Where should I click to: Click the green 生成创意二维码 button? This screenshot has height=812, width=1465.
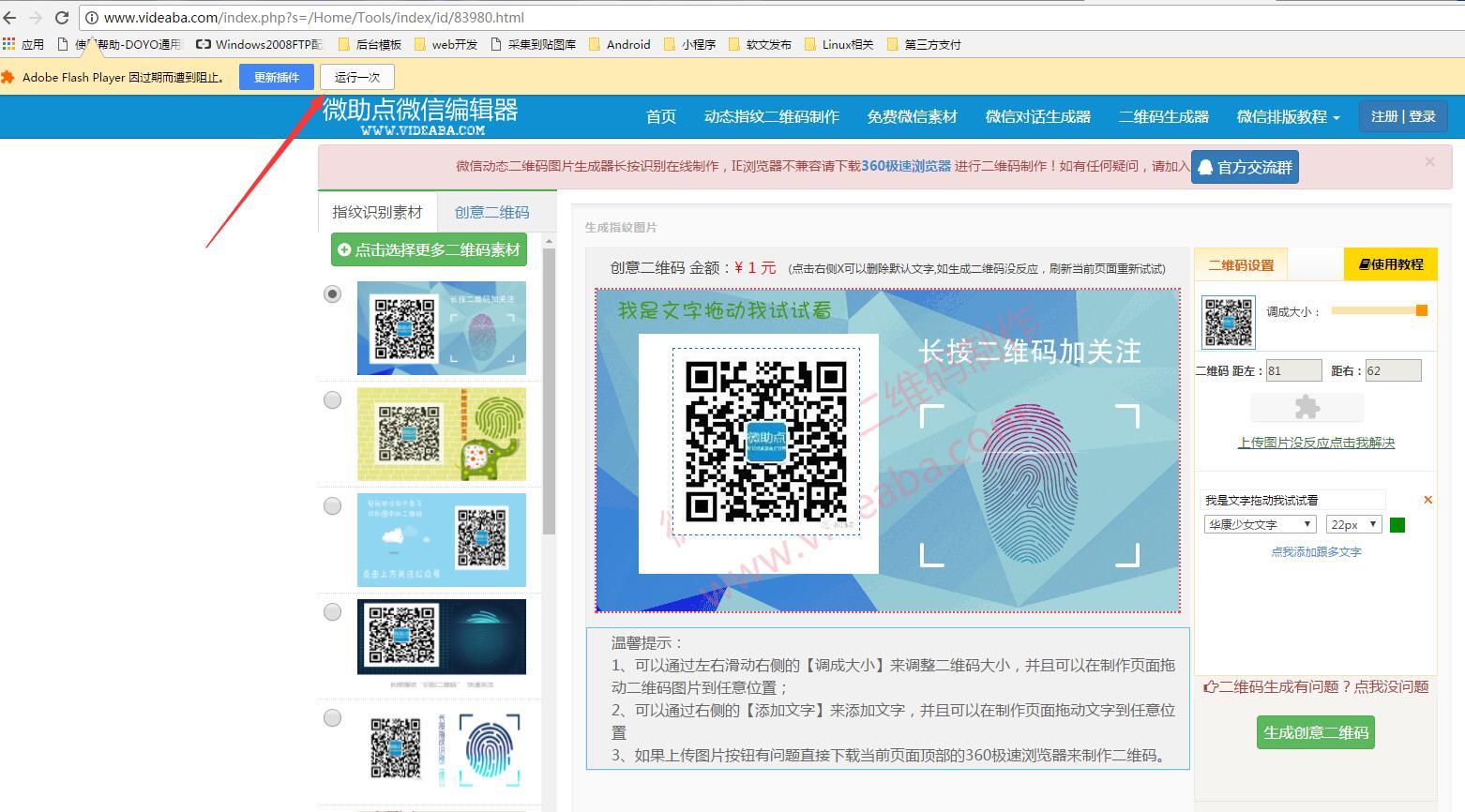tap(1316, 732)
